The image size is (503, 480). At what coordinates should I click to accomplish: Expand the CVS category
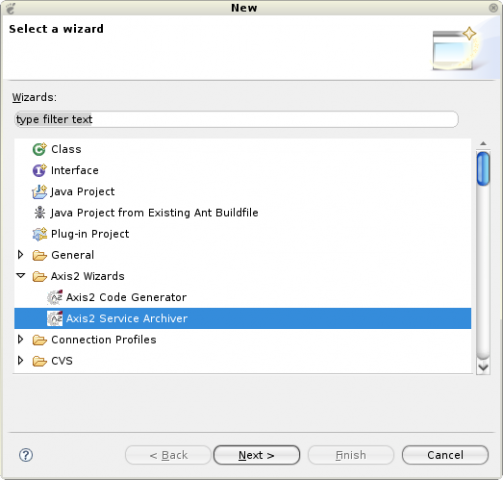pos(20,360)
